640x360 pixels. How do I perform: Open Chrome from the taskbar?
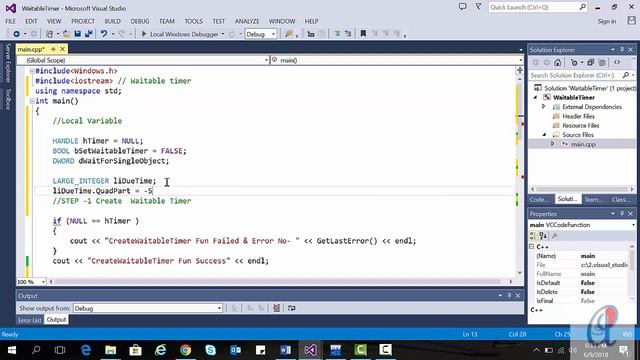(185, 350)
